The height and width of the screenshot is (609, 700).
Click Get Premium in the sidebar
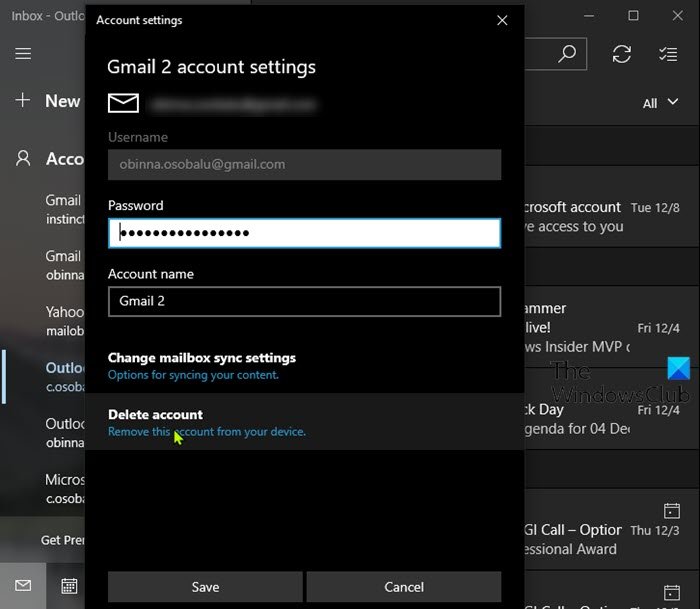[62, 540]
